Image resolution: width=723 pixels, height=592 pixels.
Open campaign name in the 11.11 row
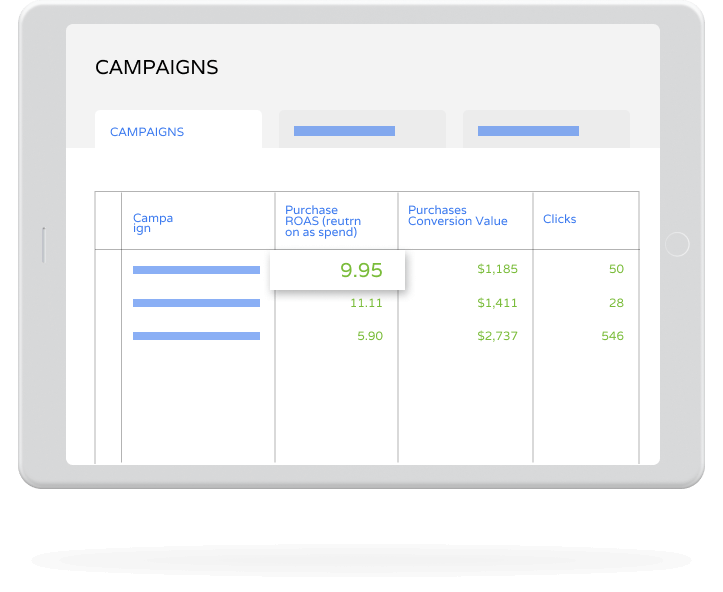[196, 303]
